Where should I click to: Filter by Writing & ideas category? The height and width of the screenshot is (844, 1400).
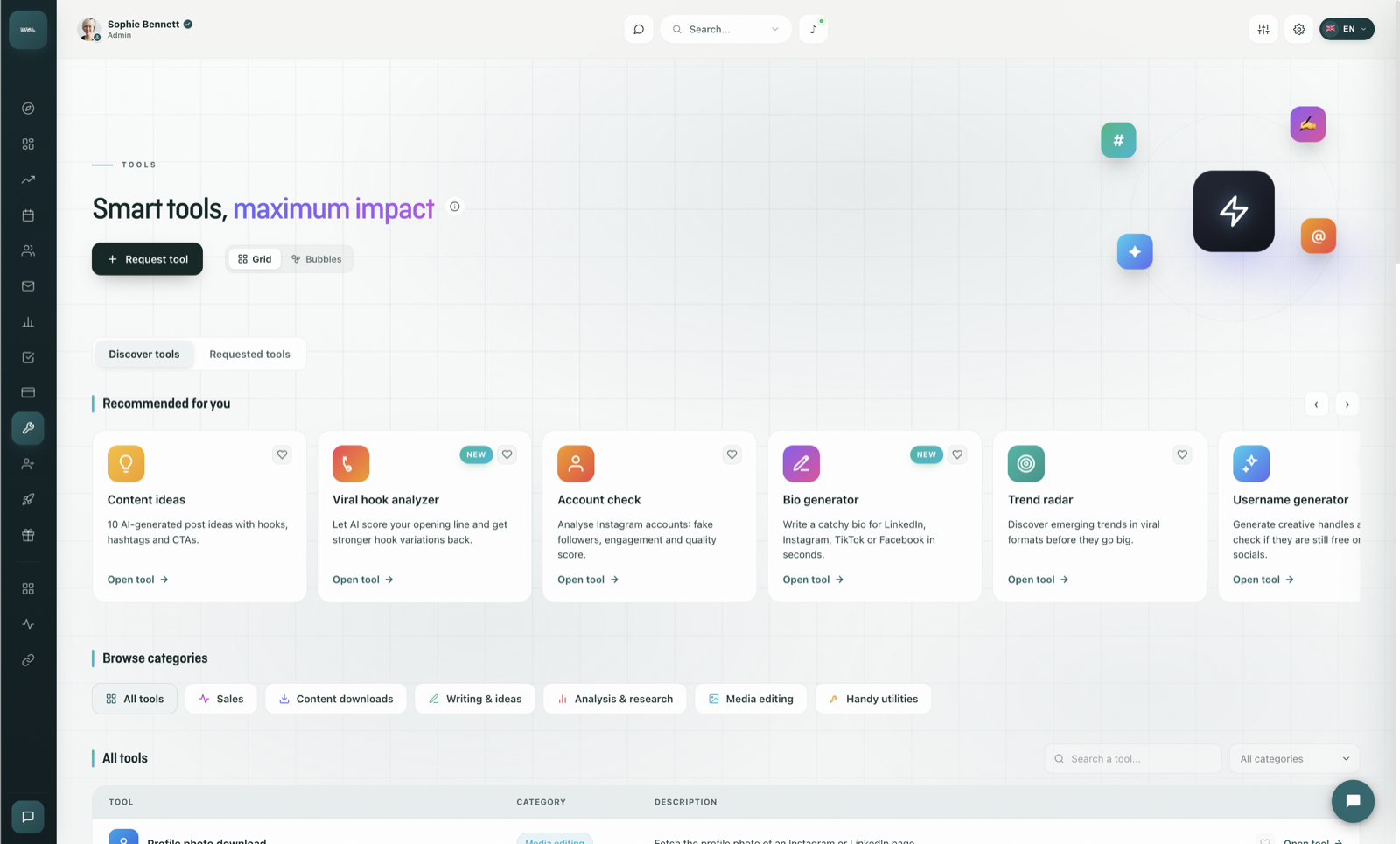click(475, 699)
